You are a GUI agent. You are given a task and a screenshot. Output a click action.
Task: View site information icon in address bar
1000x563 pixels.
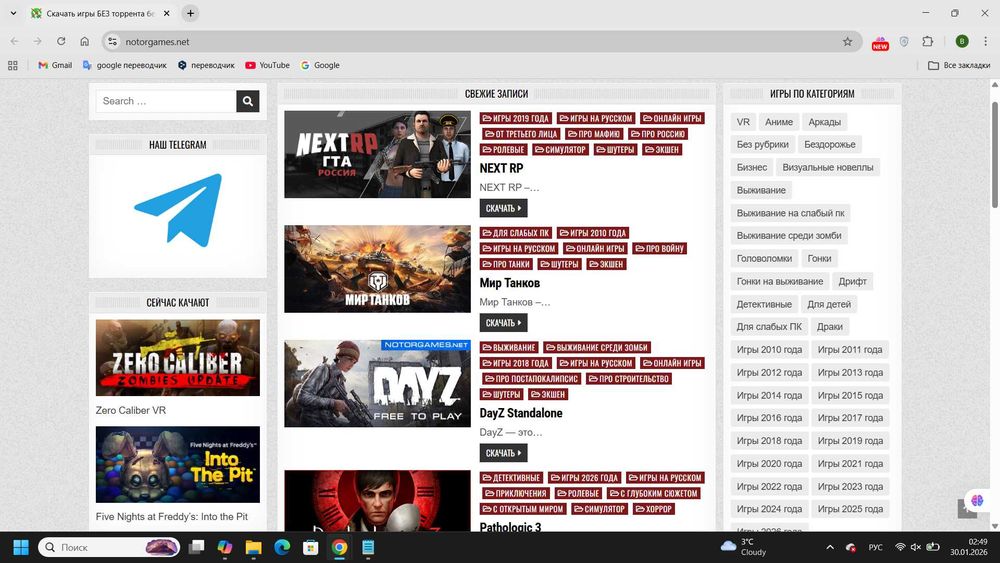tap(113, 41)
